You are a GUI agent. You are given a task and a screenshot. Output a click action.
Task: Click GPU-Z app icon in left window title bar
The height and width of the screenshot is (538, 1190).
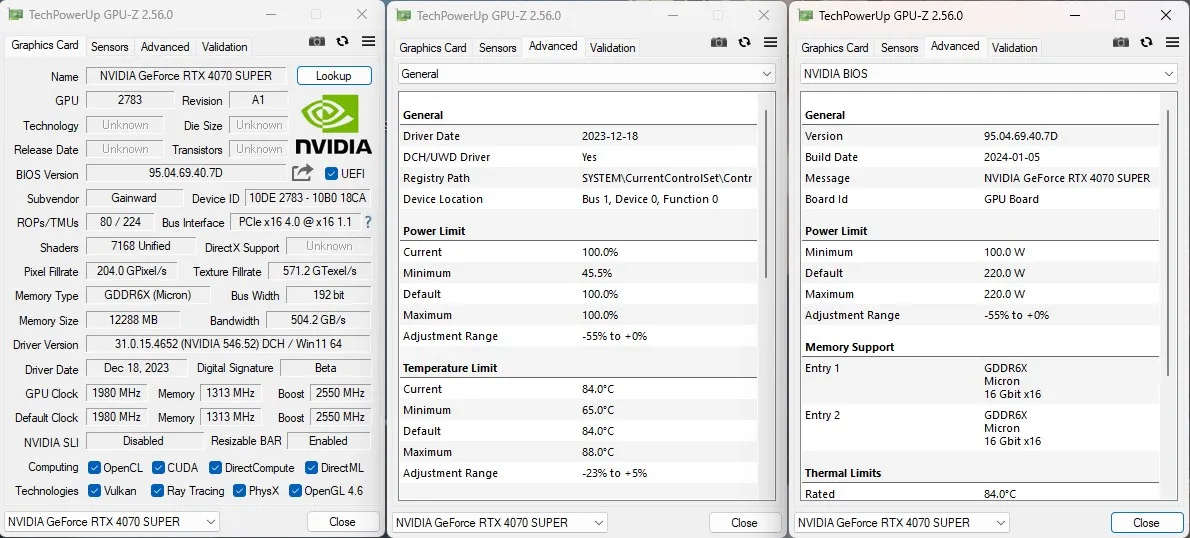tap(17, 14)
